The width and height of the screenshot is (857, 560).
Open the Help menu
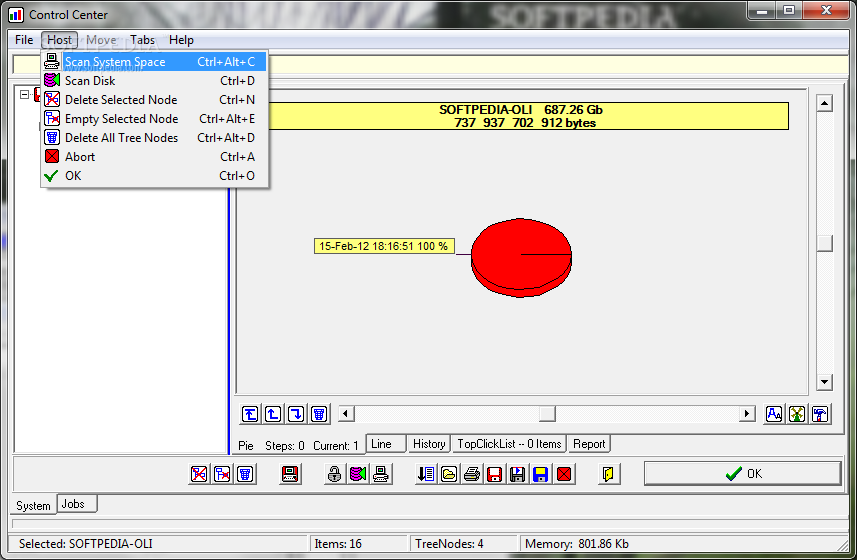pos(181,40)
